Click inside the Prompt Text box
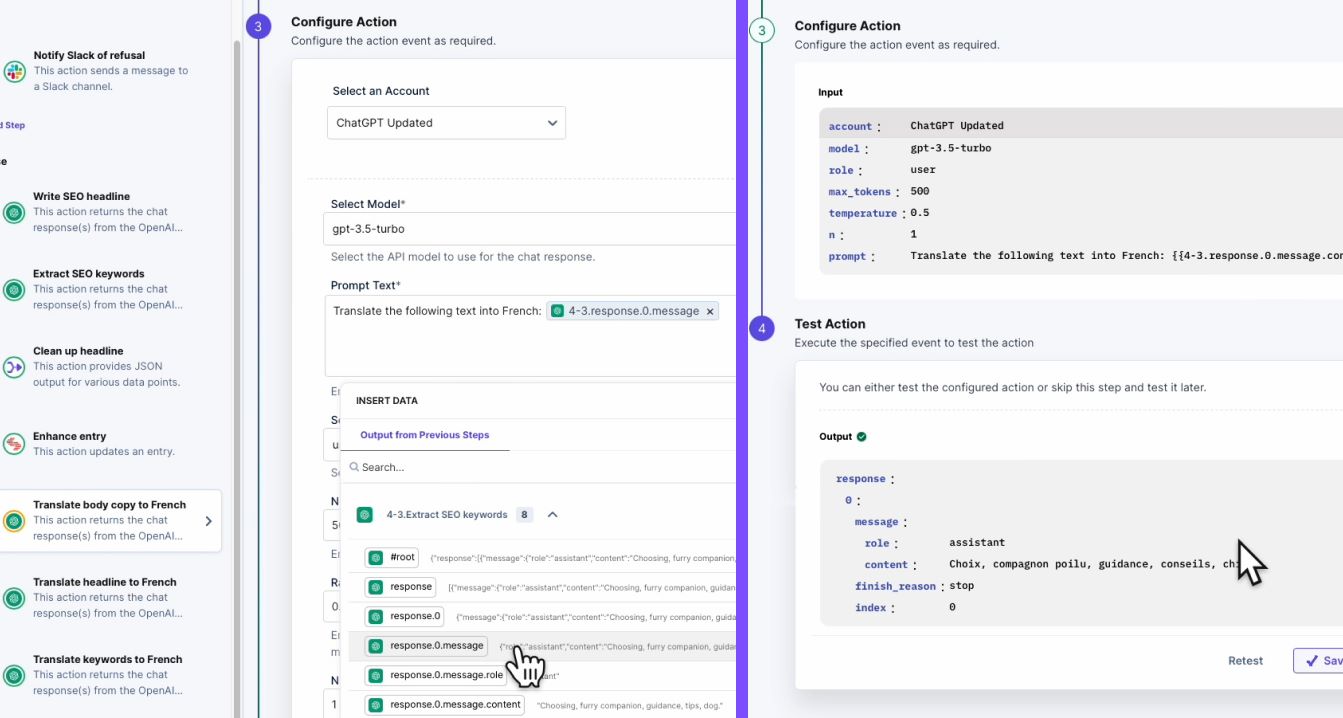 (531, 335)
